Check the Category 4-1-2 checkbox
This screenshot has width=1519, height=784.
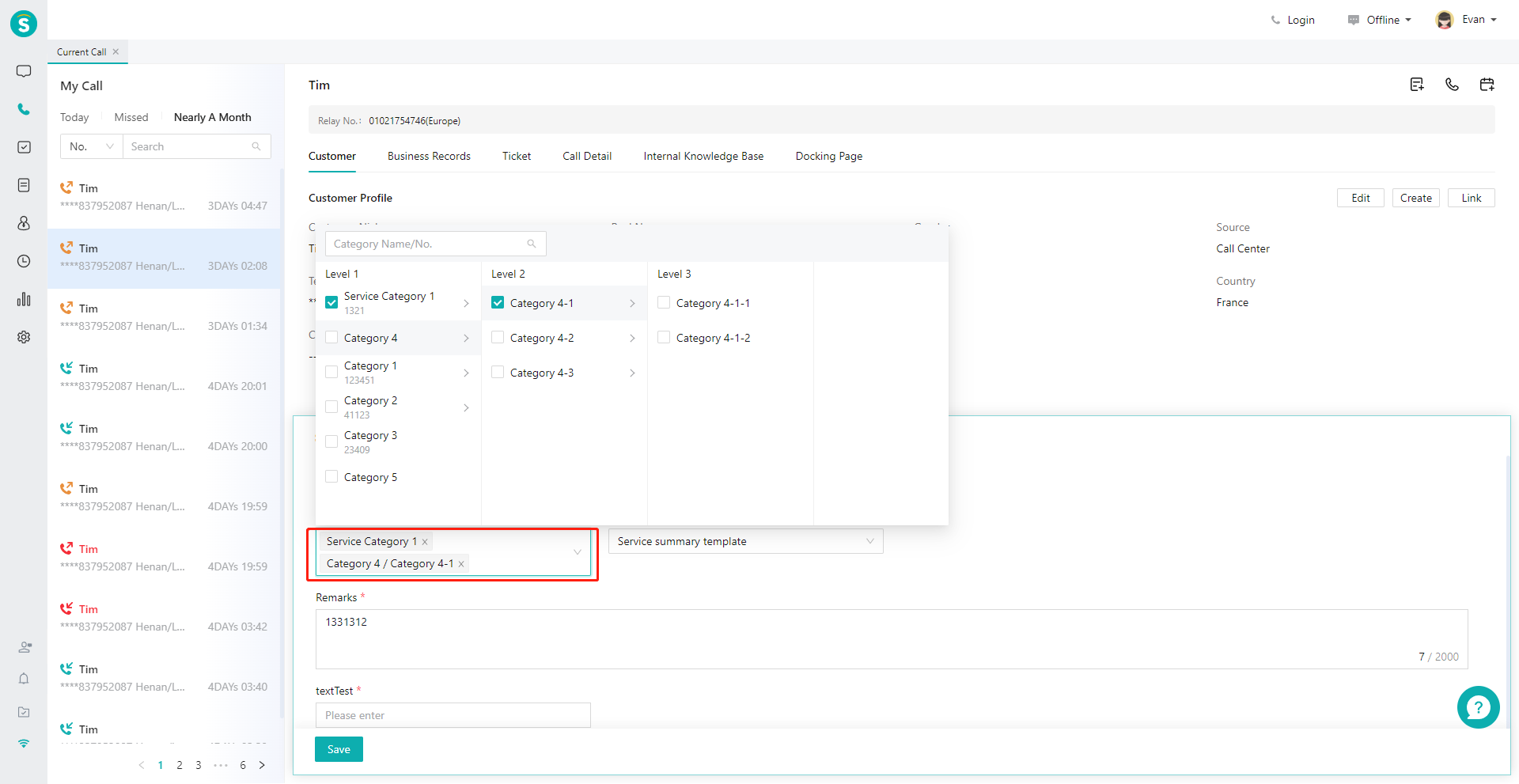664,338
